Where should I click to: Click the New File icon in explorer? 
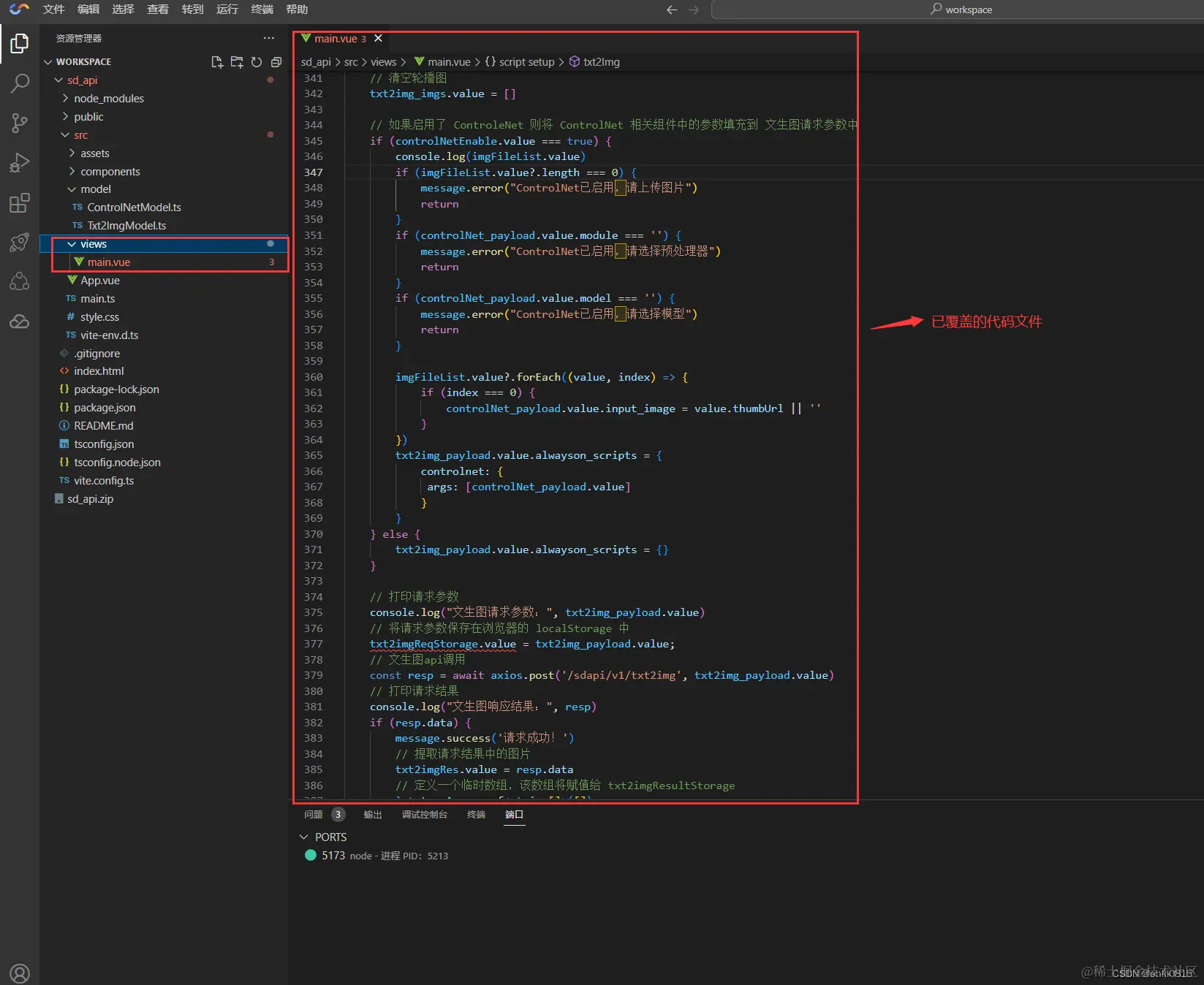(217, 62)
